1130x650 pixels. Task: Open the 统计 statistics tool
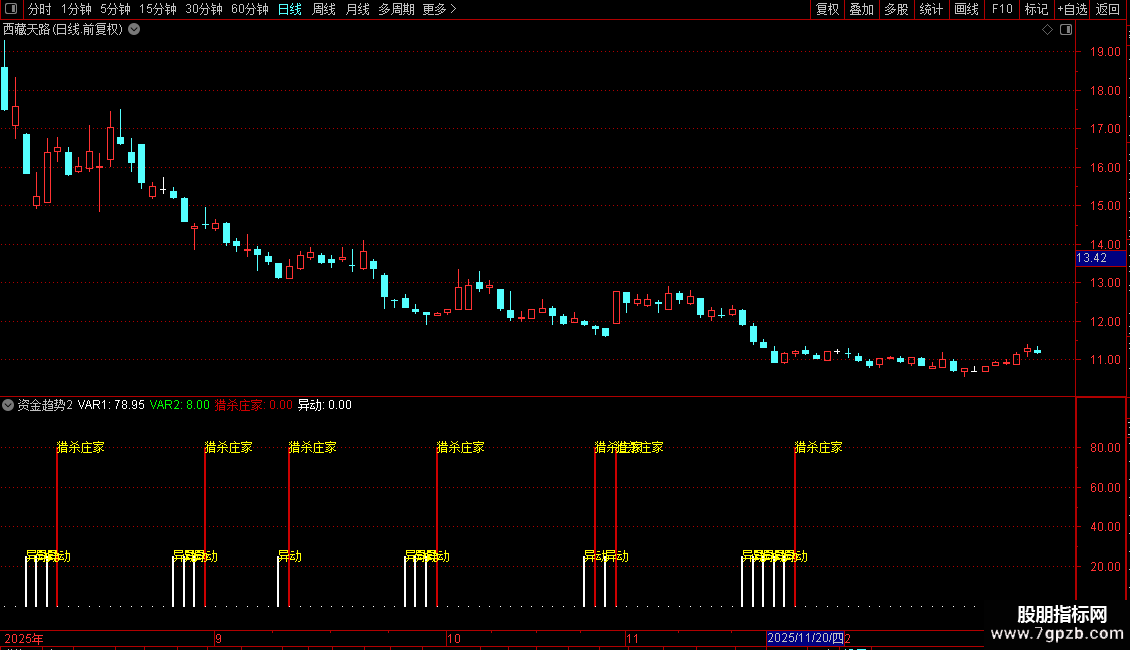(931, 9)
